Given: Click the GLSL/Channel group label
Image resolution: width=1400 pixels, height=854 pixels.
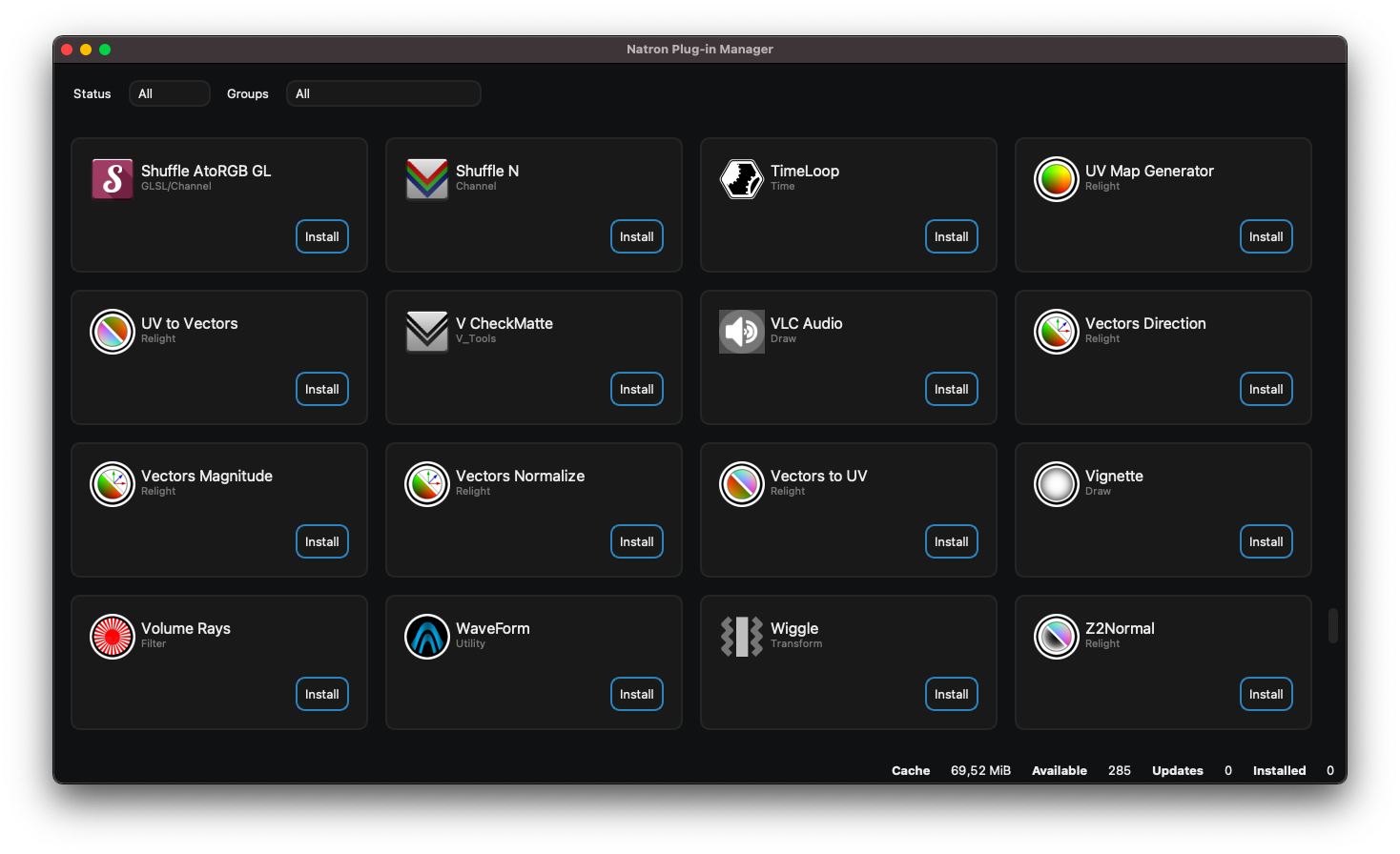Looking at the screenshot, I should pos(176,186).
